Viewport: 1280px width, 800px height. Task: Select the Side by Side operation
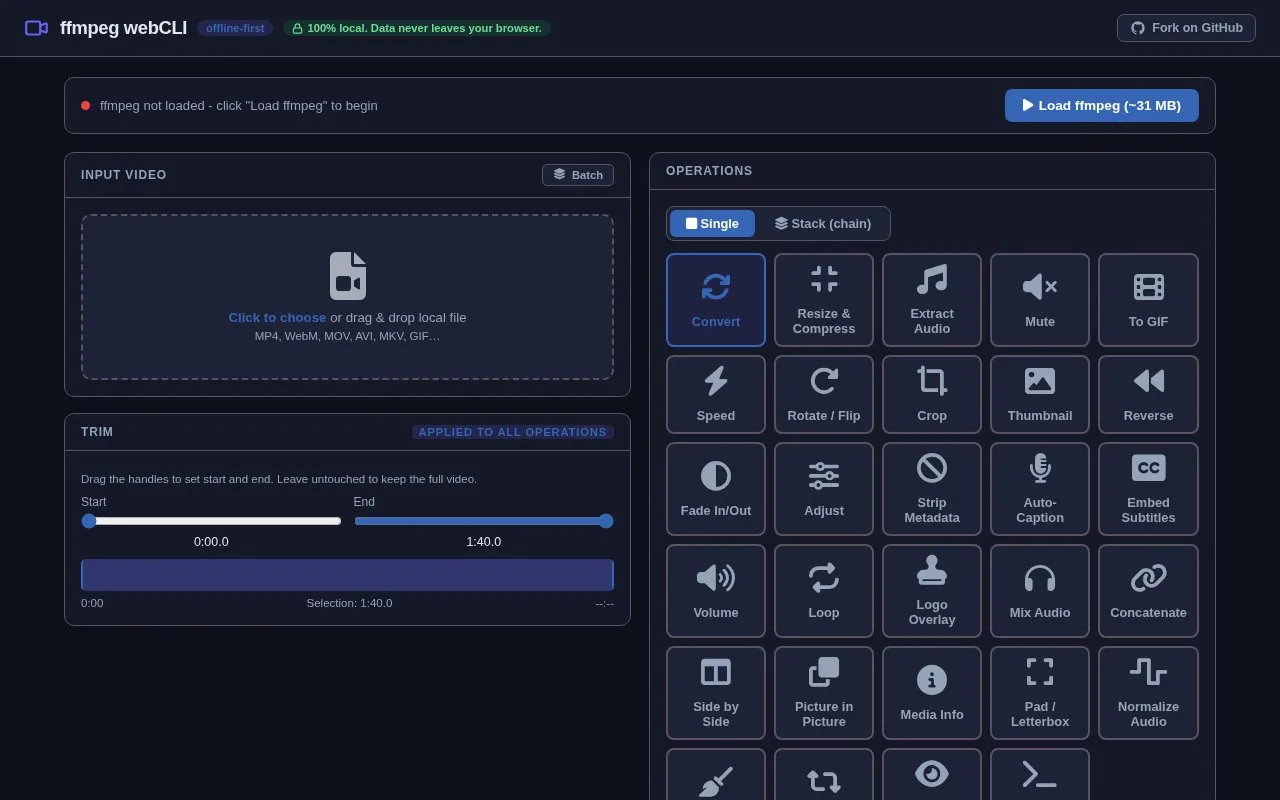(x=716, y=693)
